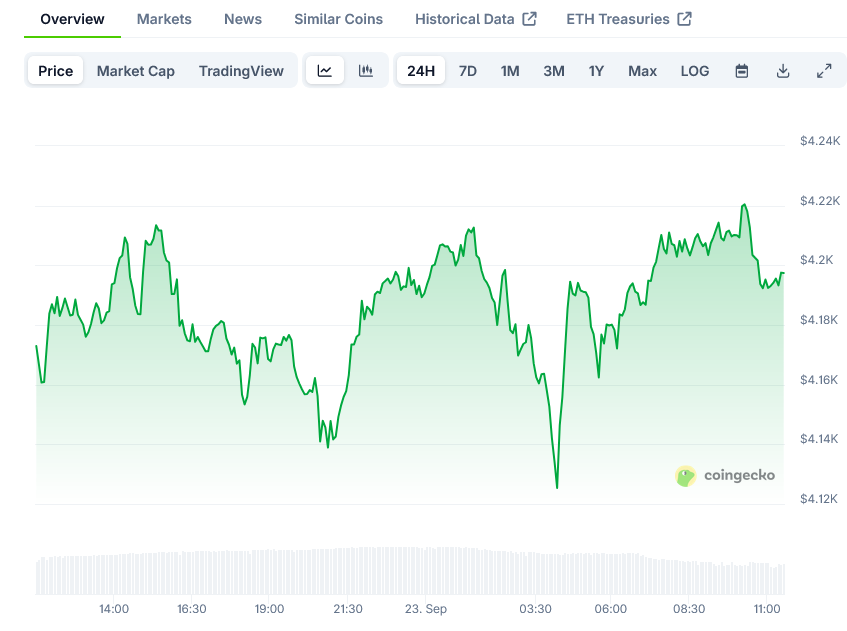Select the 1Y time range

(x=596, y=71)
